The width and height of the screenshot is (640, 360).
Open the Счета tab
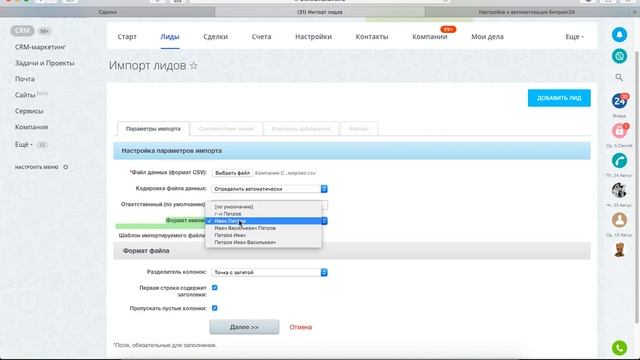(261, 37)
